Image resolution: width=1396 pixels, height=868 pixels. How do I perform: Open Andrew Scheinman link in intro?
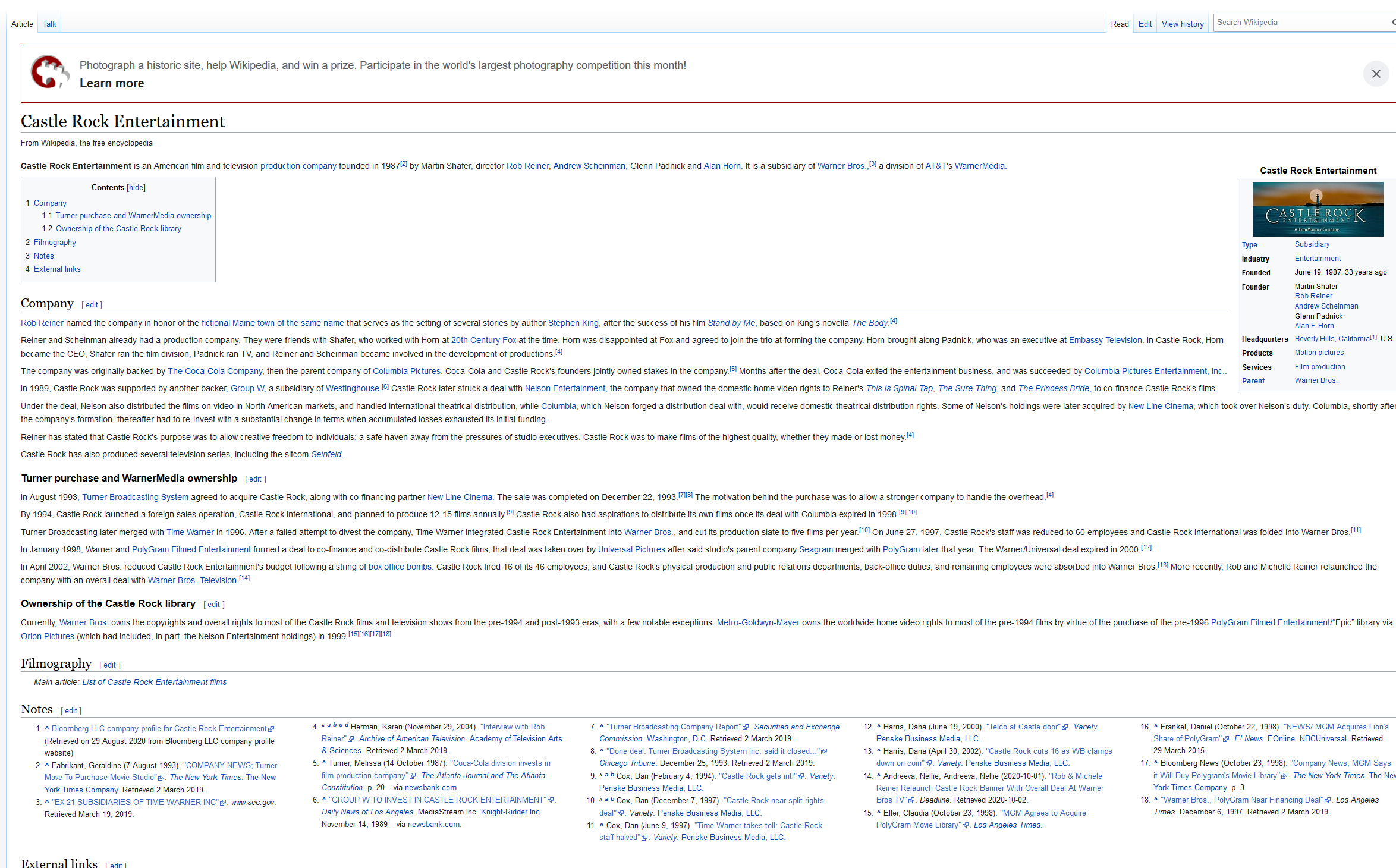(x=589, y=166)
